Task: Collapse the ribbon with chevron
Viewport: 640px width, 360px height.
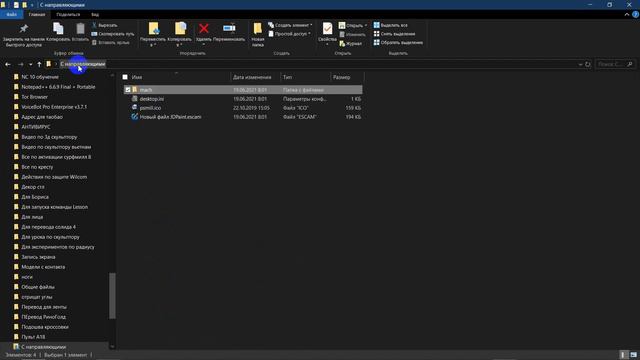Action: pyautogui.click(x=627, y=15)
